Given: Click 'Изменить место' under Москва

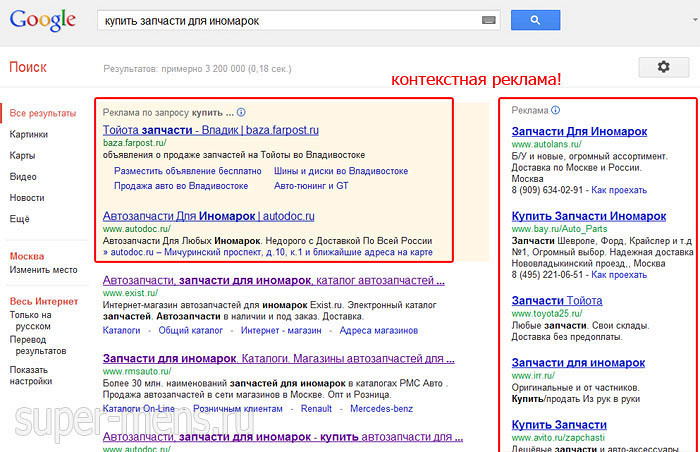Looking at the screenshot, I should point(43,270).
